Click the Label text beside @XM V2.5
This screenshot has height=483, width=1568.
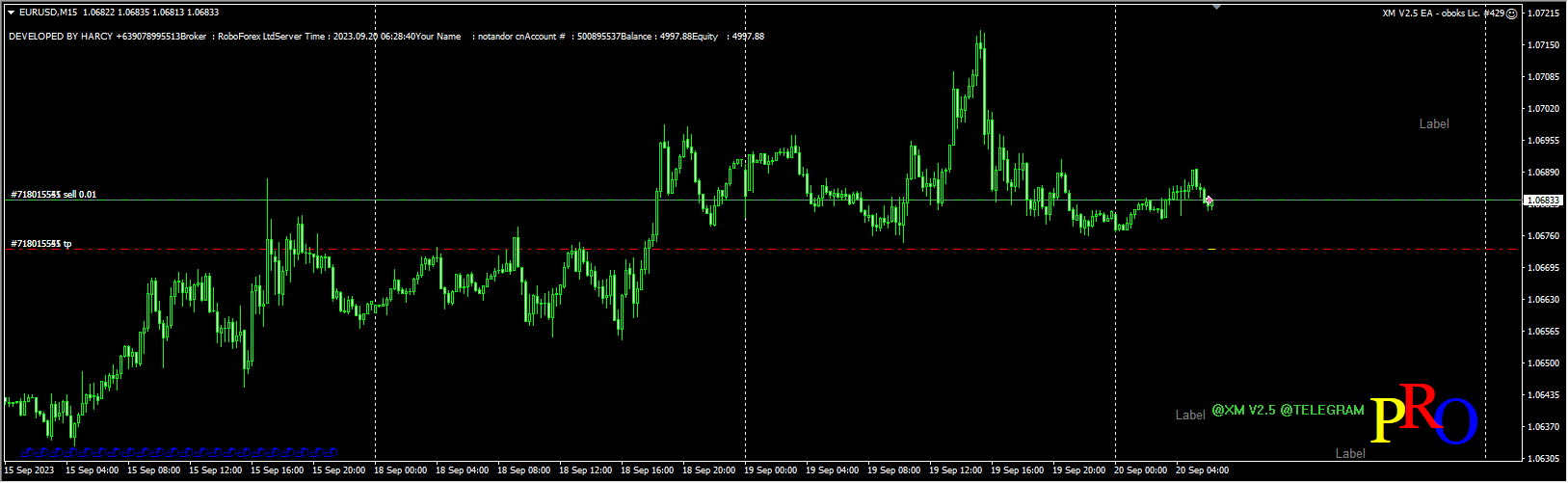click(x=1190, y=415)
